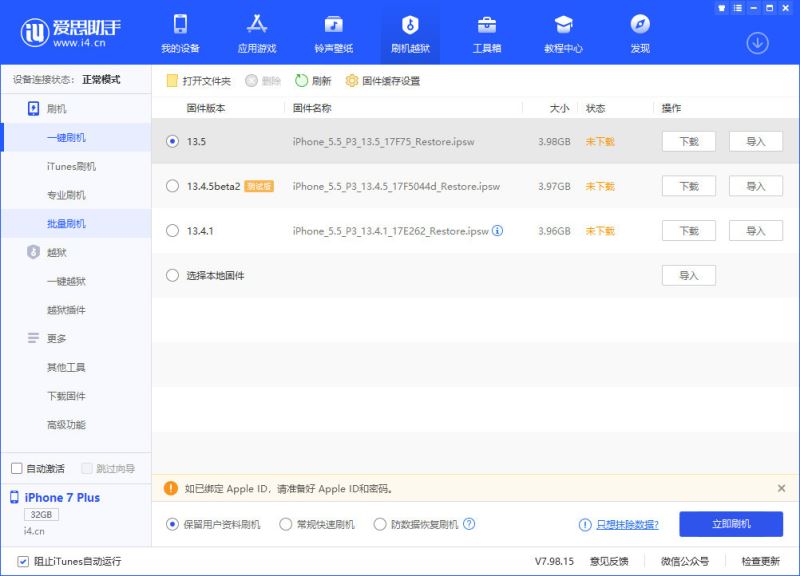Click the iPhone 7 Plus device icon

[14, 497]
